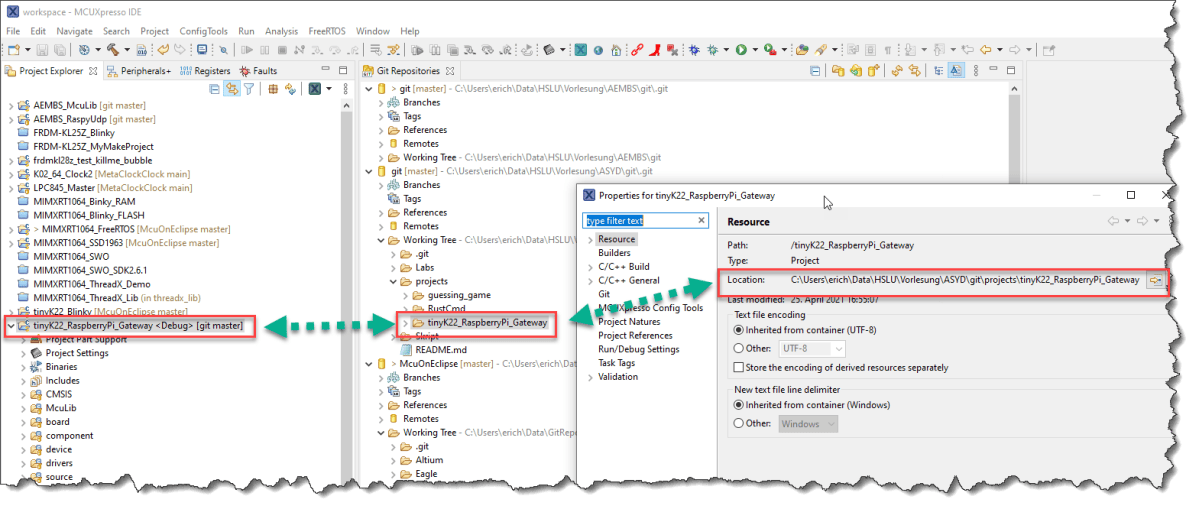Select Other text file encoding radio

coord(738,349)
